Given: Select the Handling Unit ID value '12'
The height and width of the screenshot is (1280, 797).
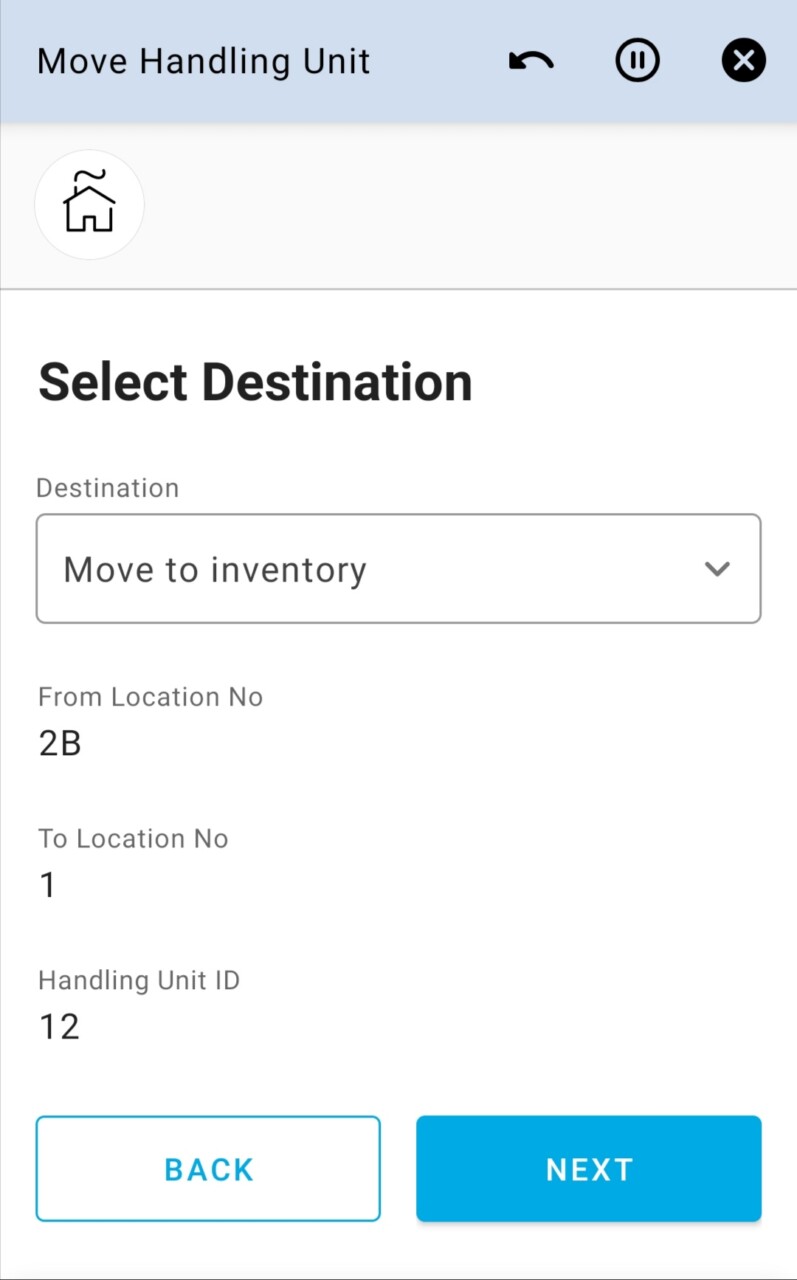Looking at the screenshot, I should 59,1027.
